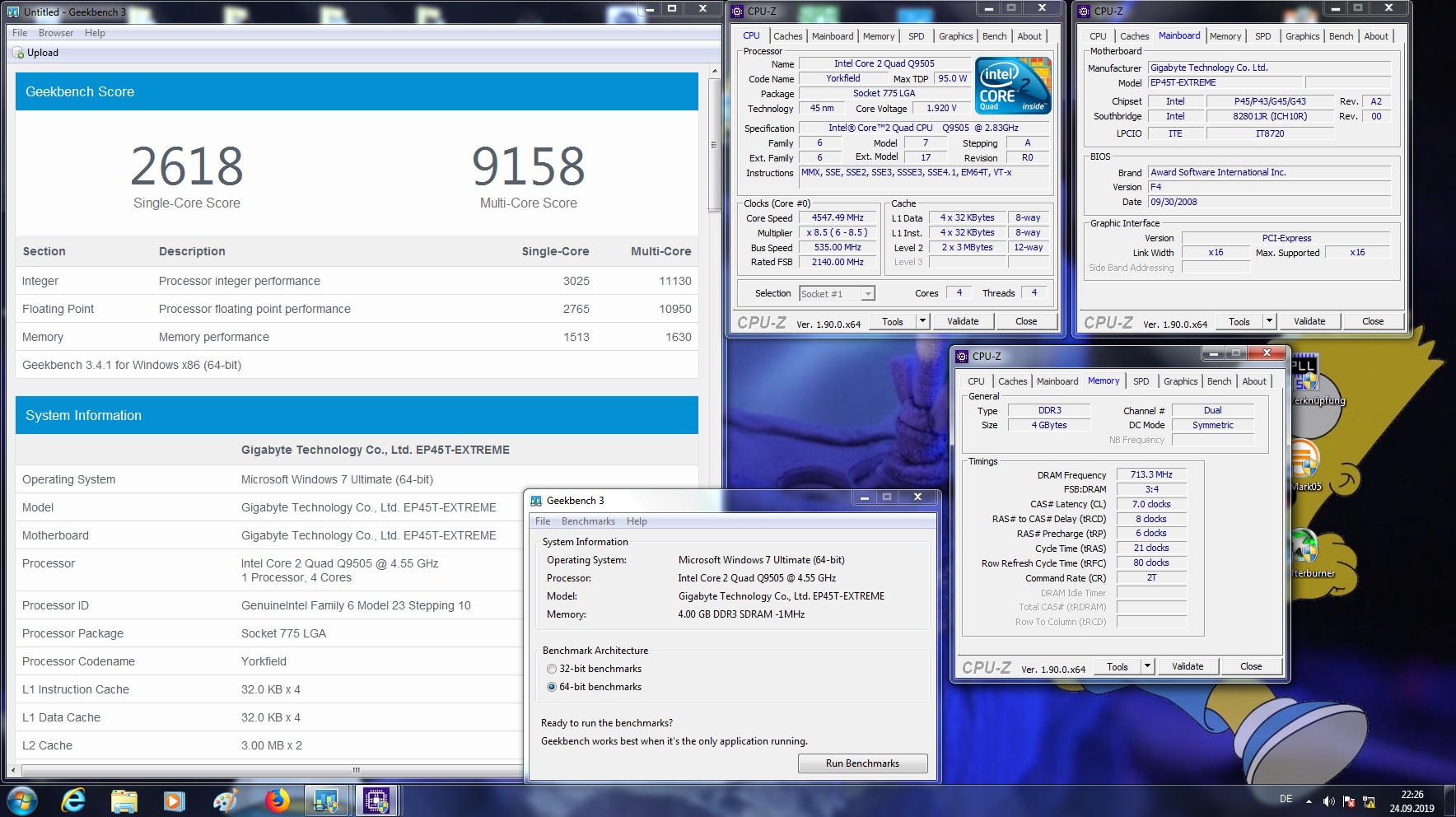Click Close in the CPU tab window

1026,321
